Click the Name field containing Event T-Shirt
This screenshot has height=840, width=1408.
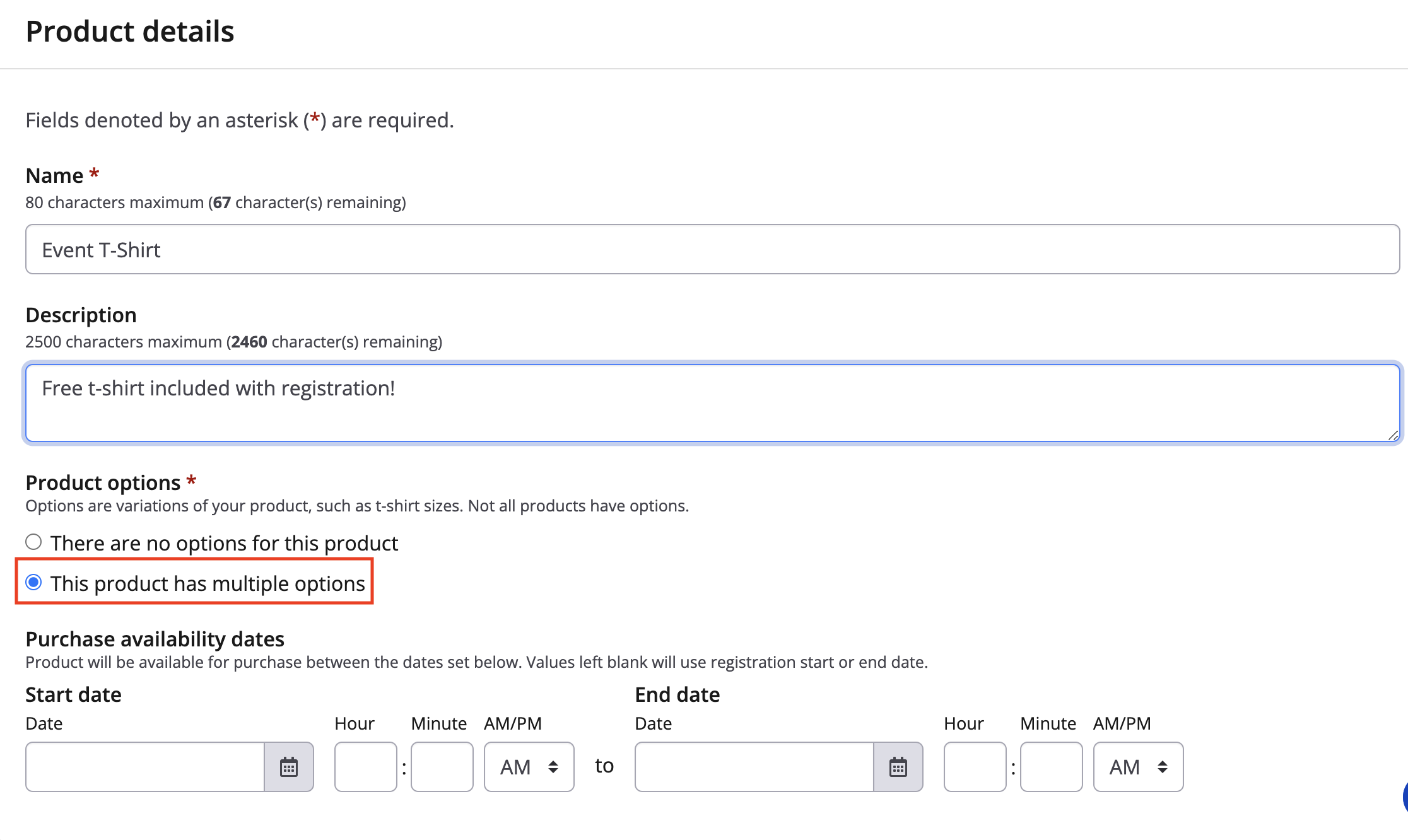pos(713,249)
